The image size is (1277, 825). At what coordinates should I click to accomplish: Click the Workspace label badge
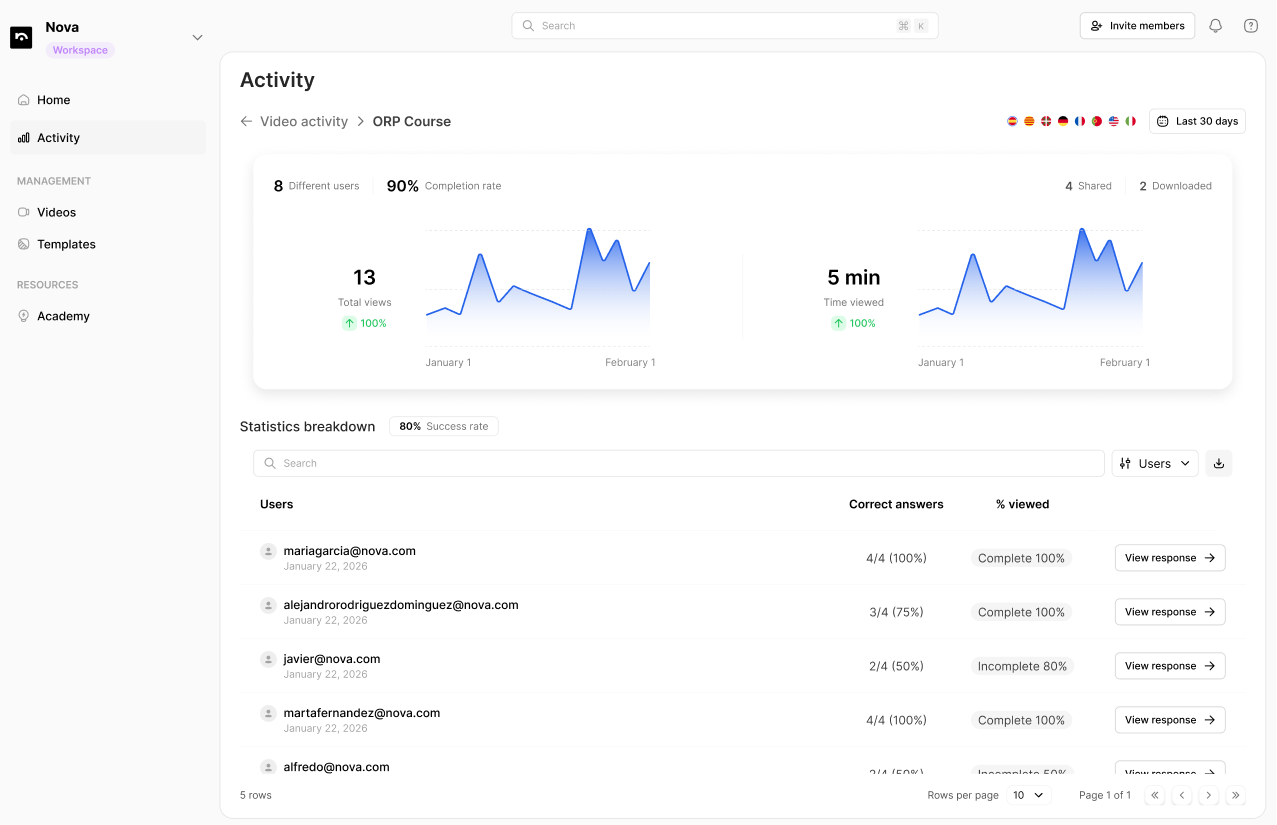click(x=80, y=50)
